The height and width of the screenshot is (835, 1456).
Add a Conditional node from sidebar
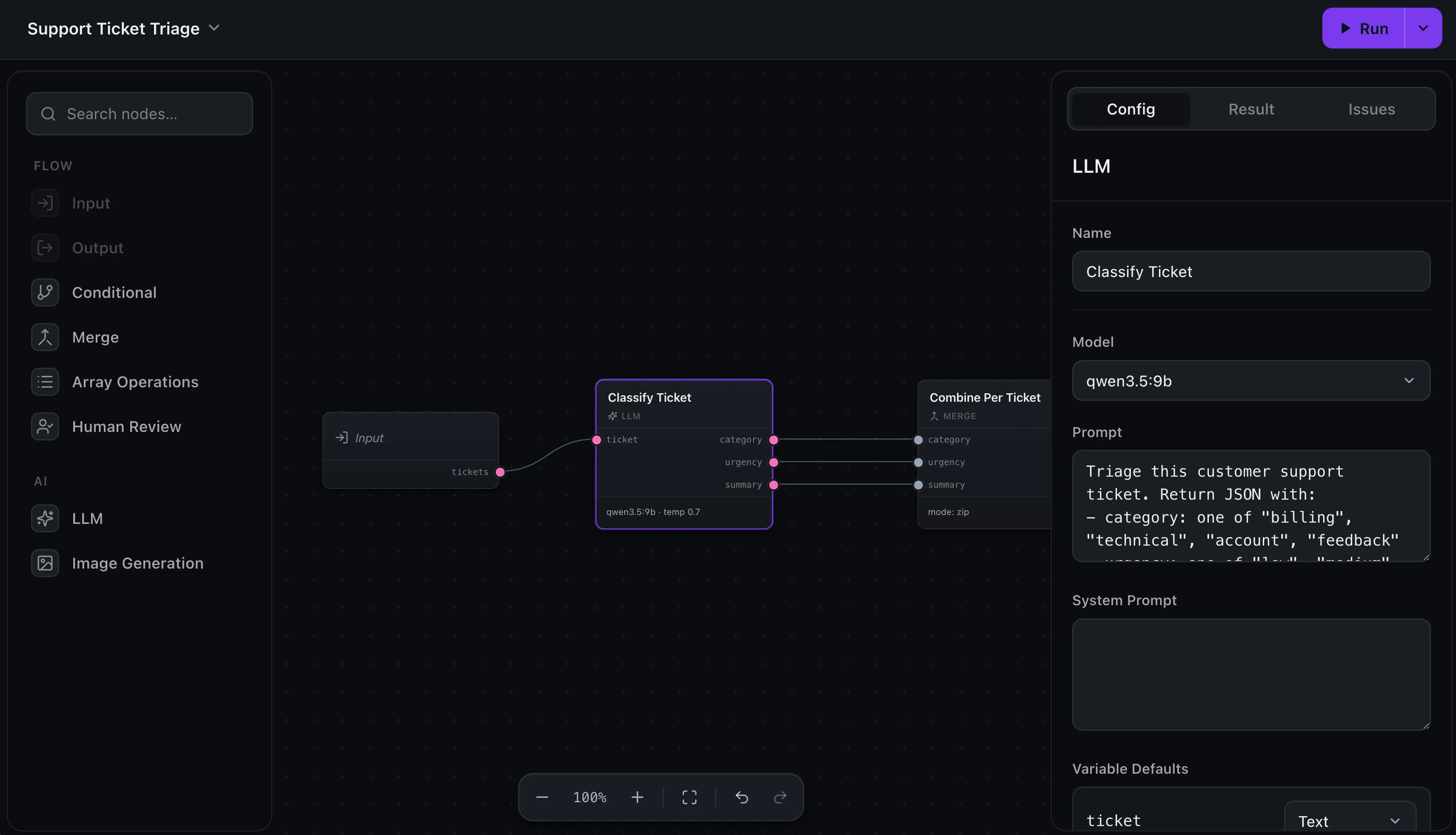click(139, 292)
